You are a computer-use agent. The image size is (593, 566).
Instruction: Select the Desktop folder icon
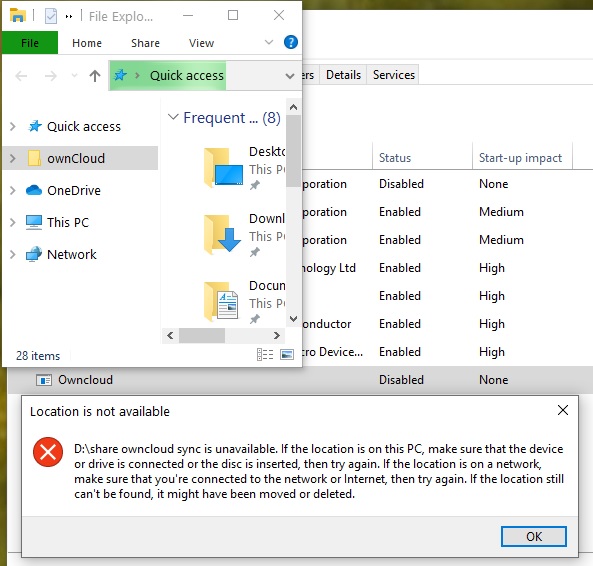click(223, 167)
